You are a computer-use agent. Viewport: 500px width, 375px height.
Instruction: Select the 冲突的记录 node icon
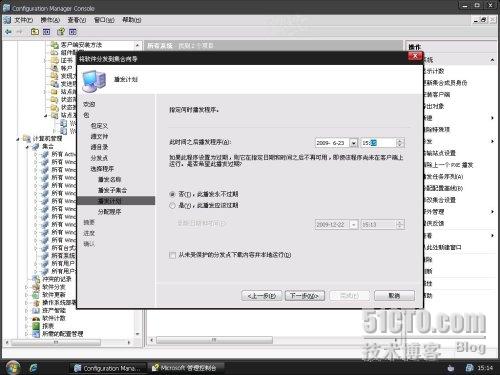coord(36,279)
